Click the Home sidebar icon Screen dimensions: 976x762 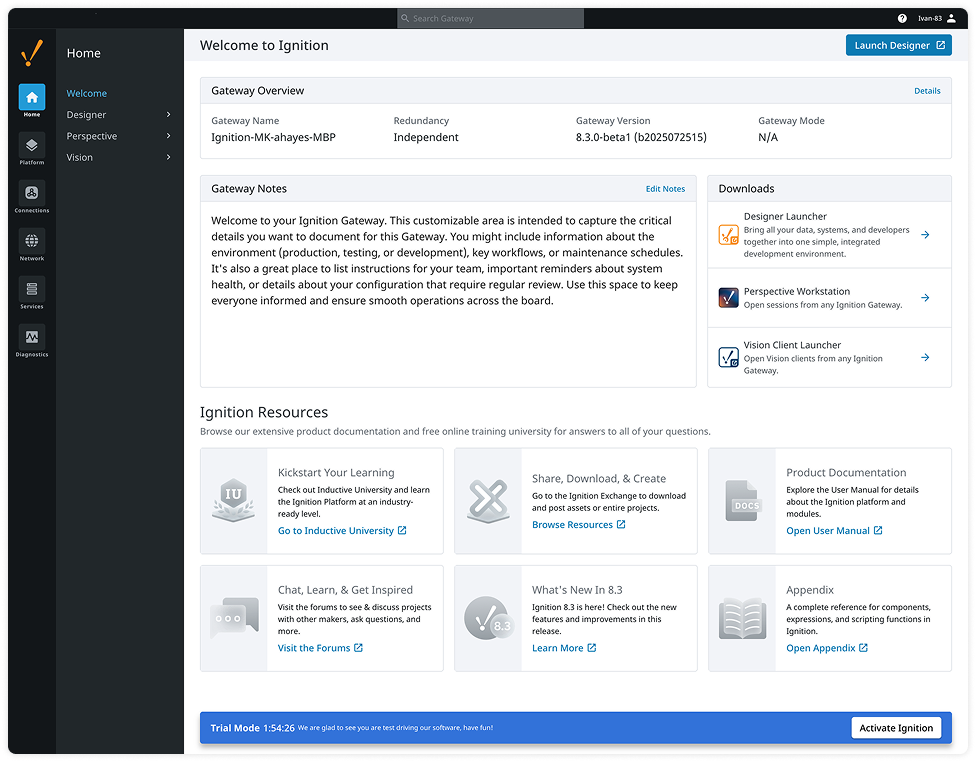(32, 98)
